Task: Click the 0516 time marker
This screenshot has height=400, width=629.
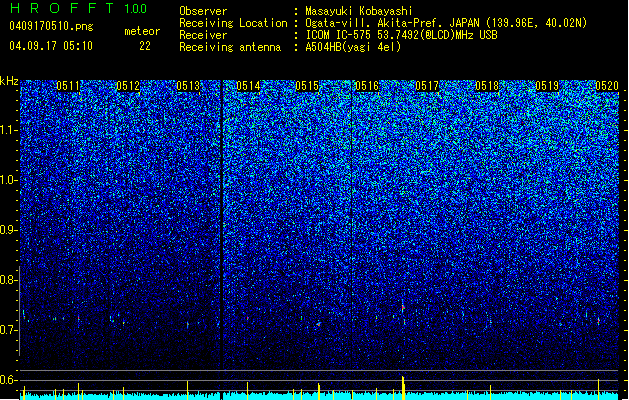Action: (x=367, y=86)
